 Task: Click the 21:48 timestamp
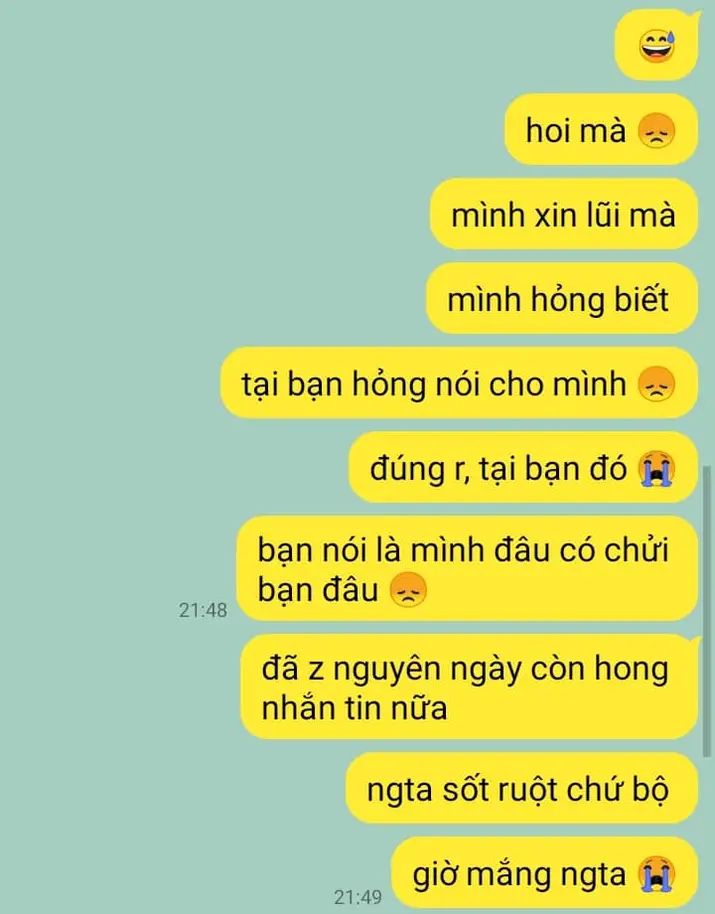(x=203, y=610)
